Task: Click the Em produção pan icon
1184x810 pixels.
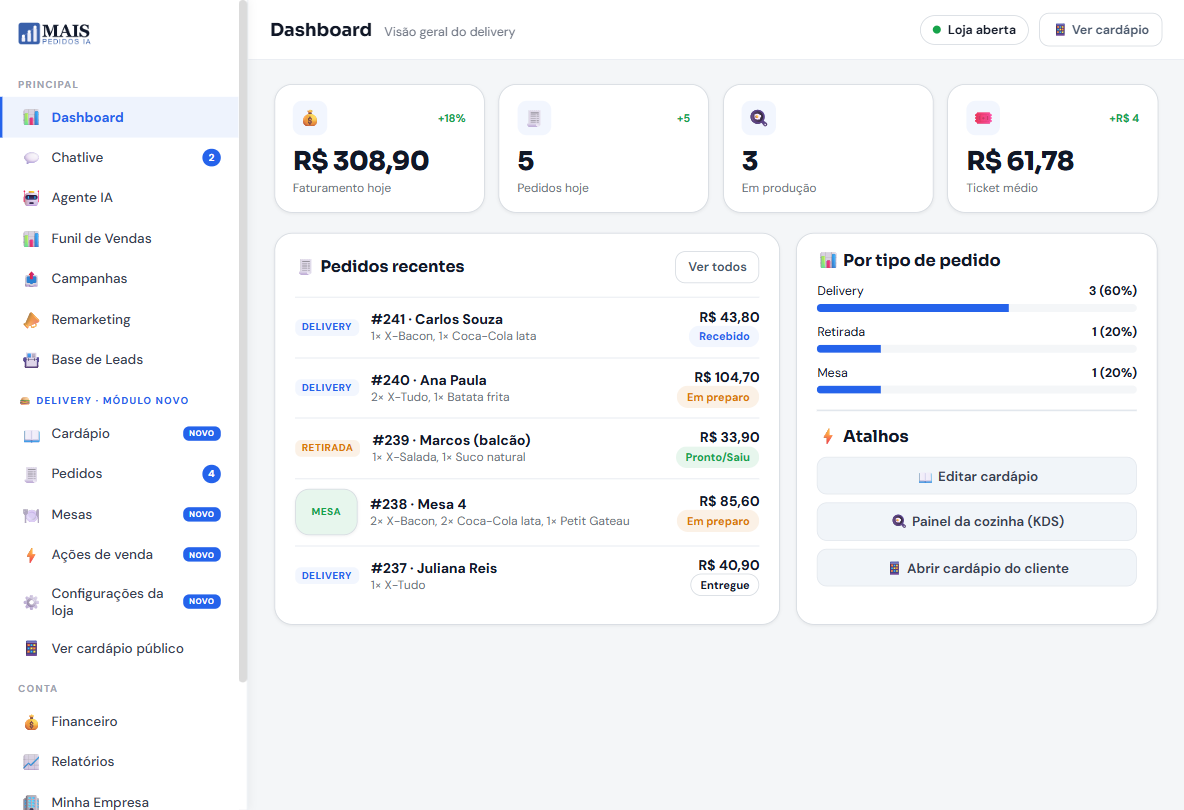Action: [758, 119]
